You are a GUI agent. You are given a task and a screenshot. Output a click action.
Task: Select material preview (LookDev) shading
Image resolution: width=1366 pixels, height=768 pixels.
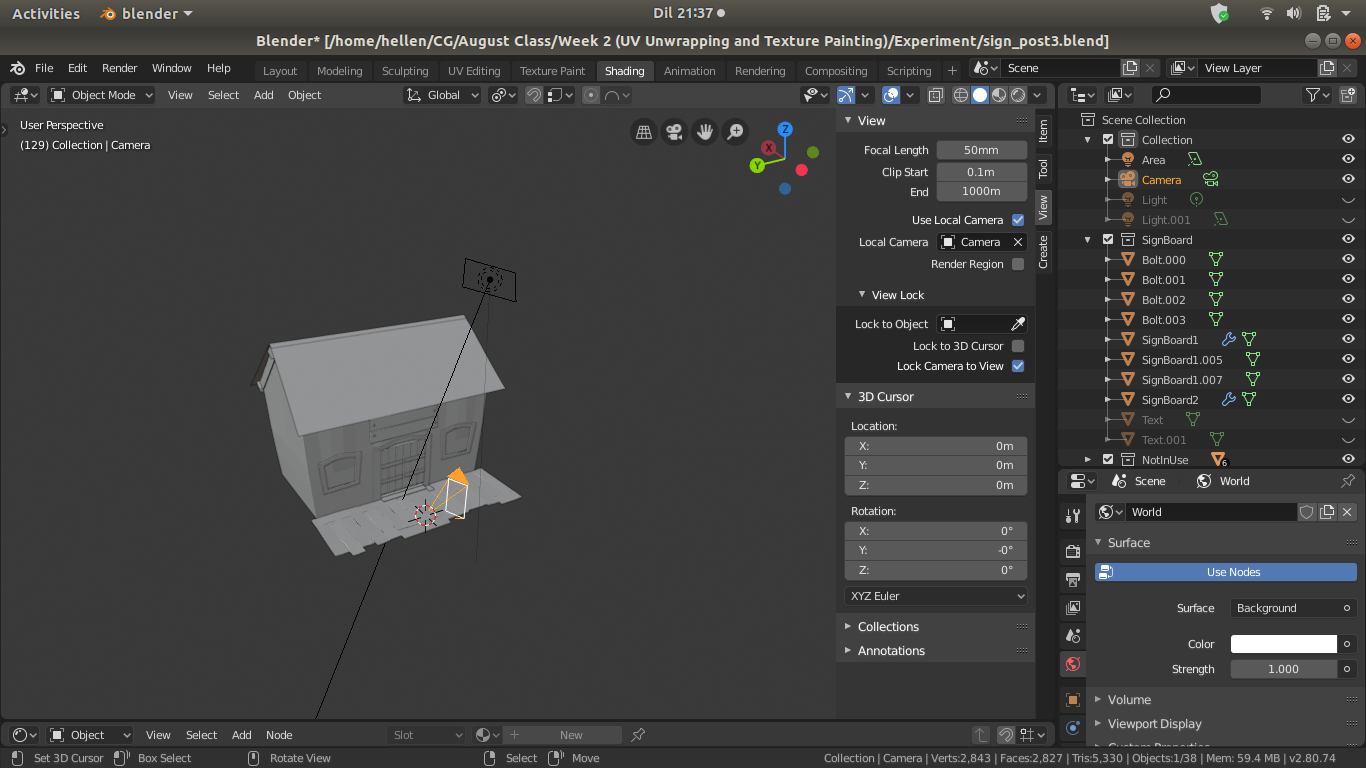pos(999,95)
